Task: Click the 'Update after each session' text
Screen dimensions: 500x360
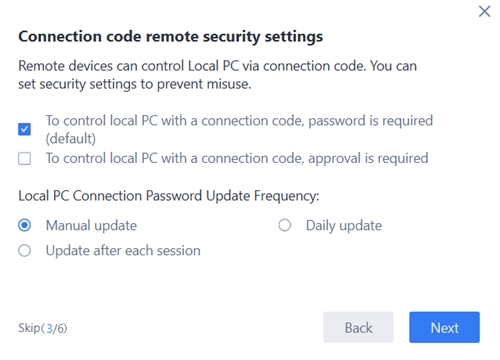Action: (123, 251)
